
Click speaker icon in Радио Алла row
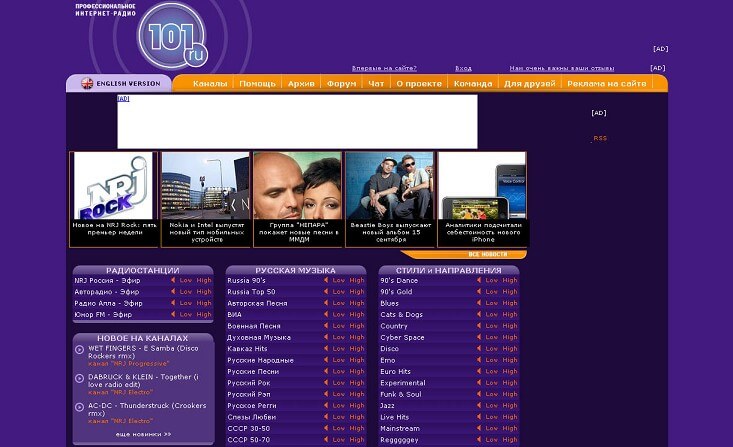(173, 303)
